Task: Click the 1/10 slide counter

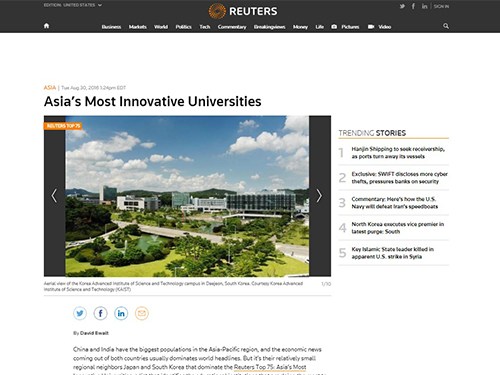Action: [326, 284]
